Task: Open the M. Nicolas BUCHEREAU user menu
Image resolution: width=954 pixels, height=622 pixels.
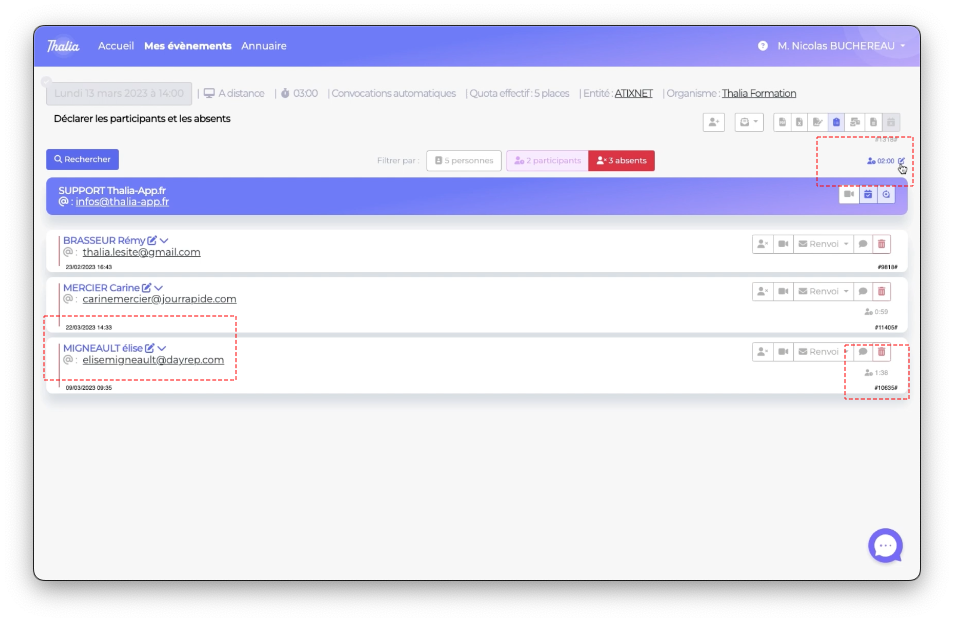Action: coord(841,46)
